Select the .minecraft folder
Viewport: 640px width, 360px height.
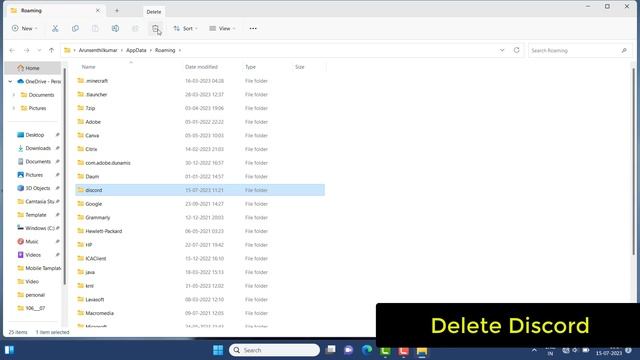[96, 81]
